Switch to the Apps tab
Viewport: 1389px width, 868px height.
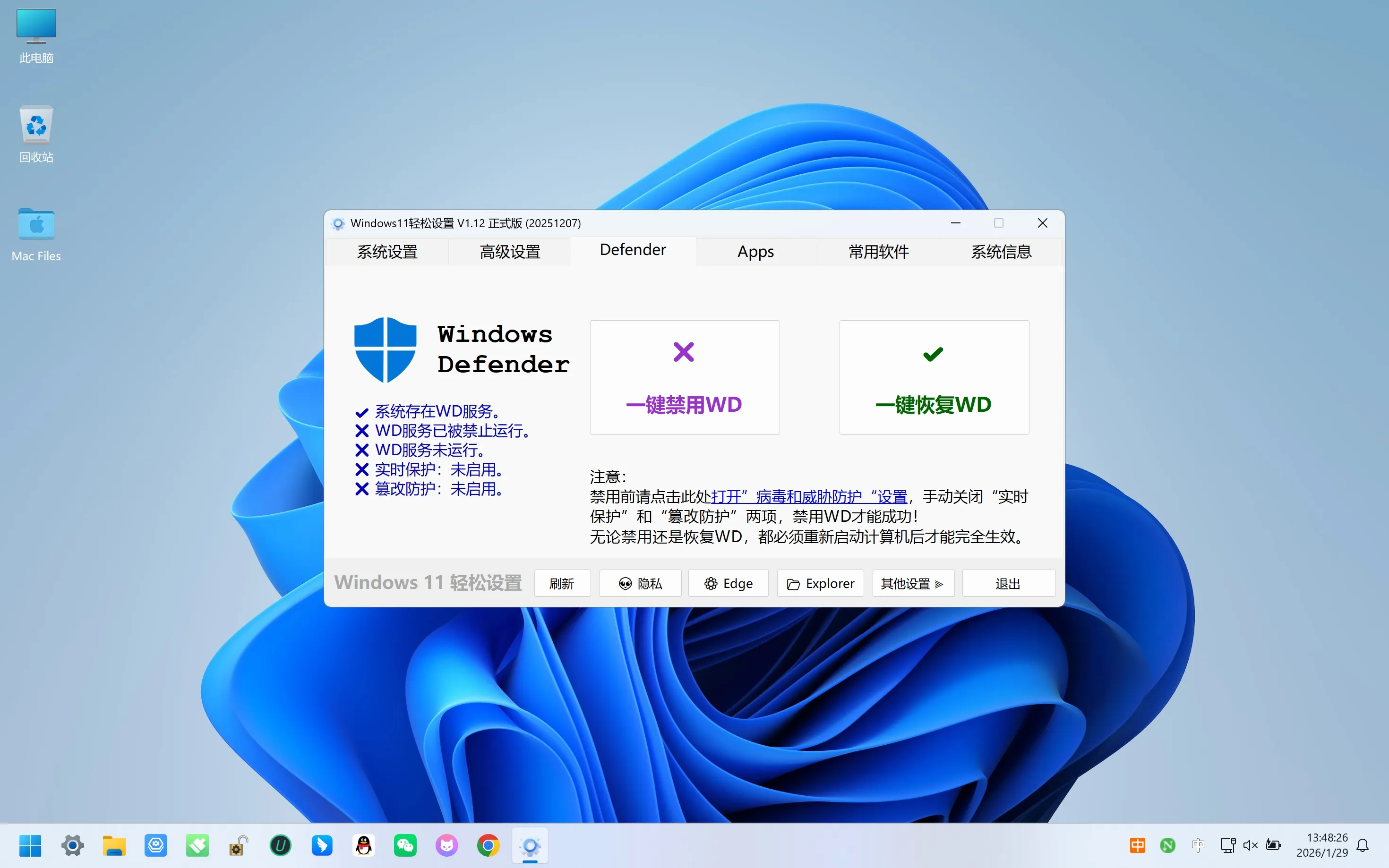pos(755,251)
